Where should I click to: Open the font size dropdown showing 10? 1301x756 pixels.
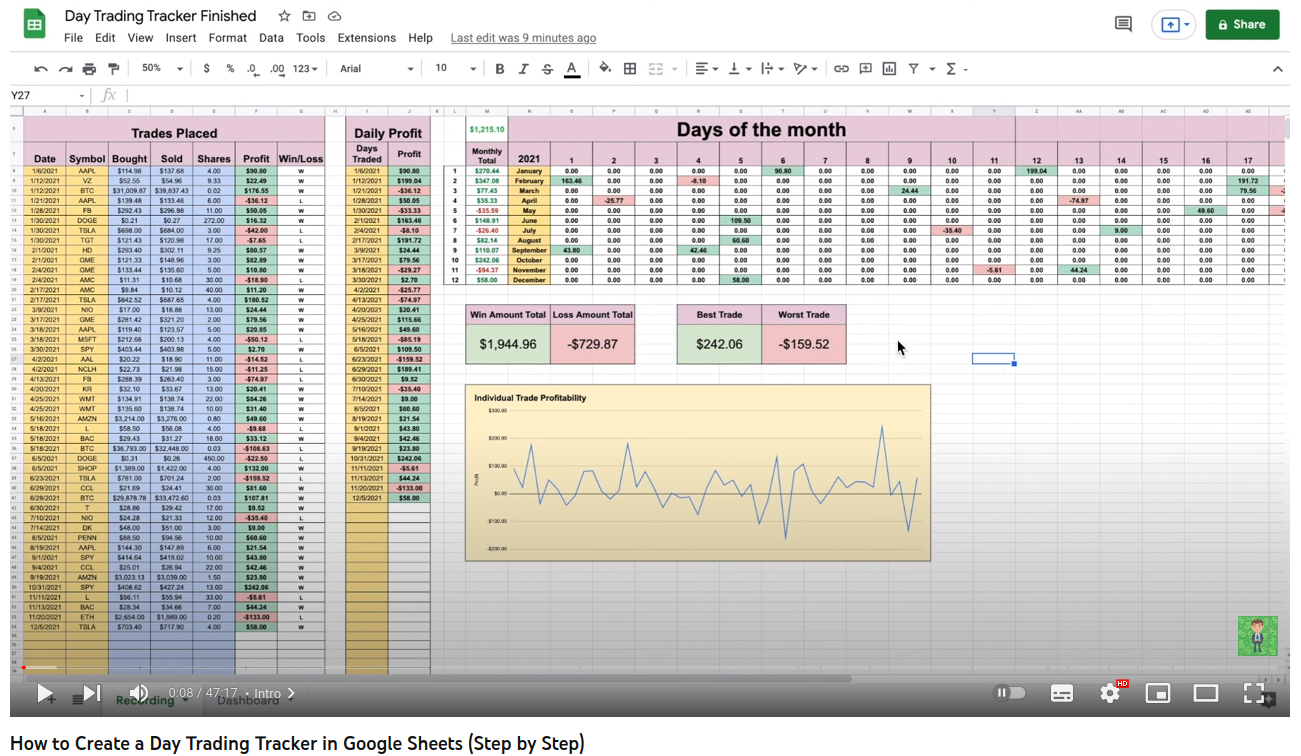[456, 69]
